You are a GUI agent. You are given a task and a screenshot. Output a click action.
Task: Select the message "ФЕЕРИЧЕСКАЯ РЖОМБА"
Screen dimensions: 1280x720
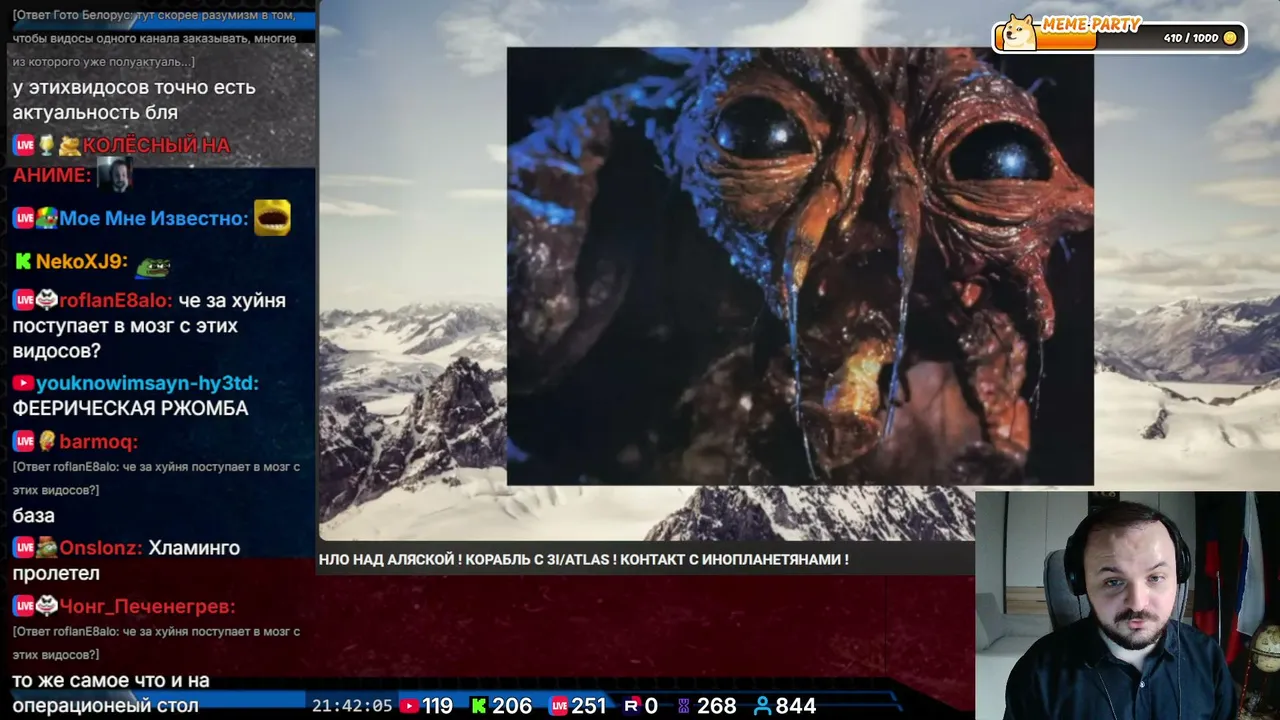click(131, 408)
